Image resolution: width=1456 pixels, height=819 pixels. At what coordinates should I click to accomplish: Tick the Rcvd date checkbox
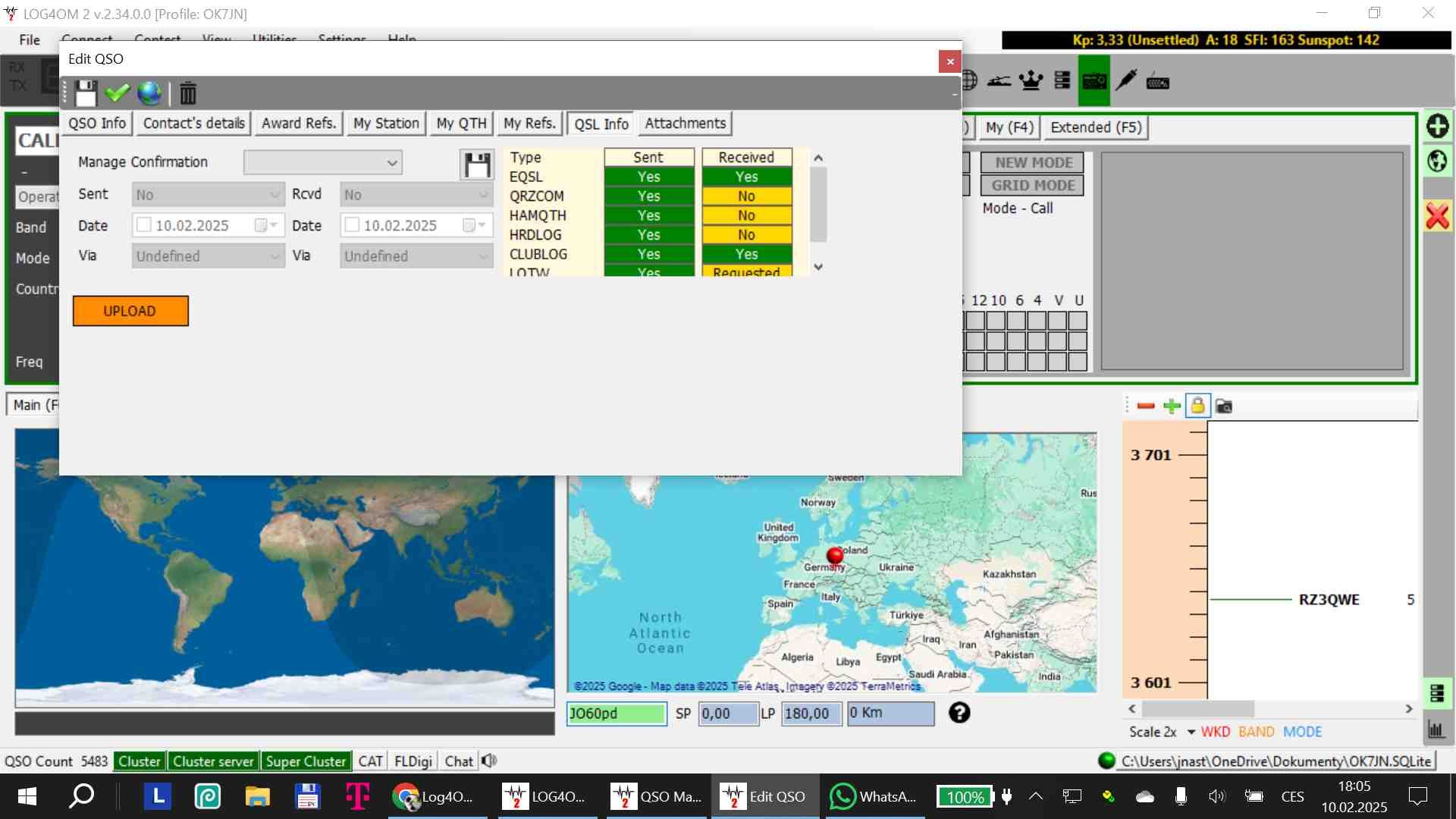[x=352, y=225]
